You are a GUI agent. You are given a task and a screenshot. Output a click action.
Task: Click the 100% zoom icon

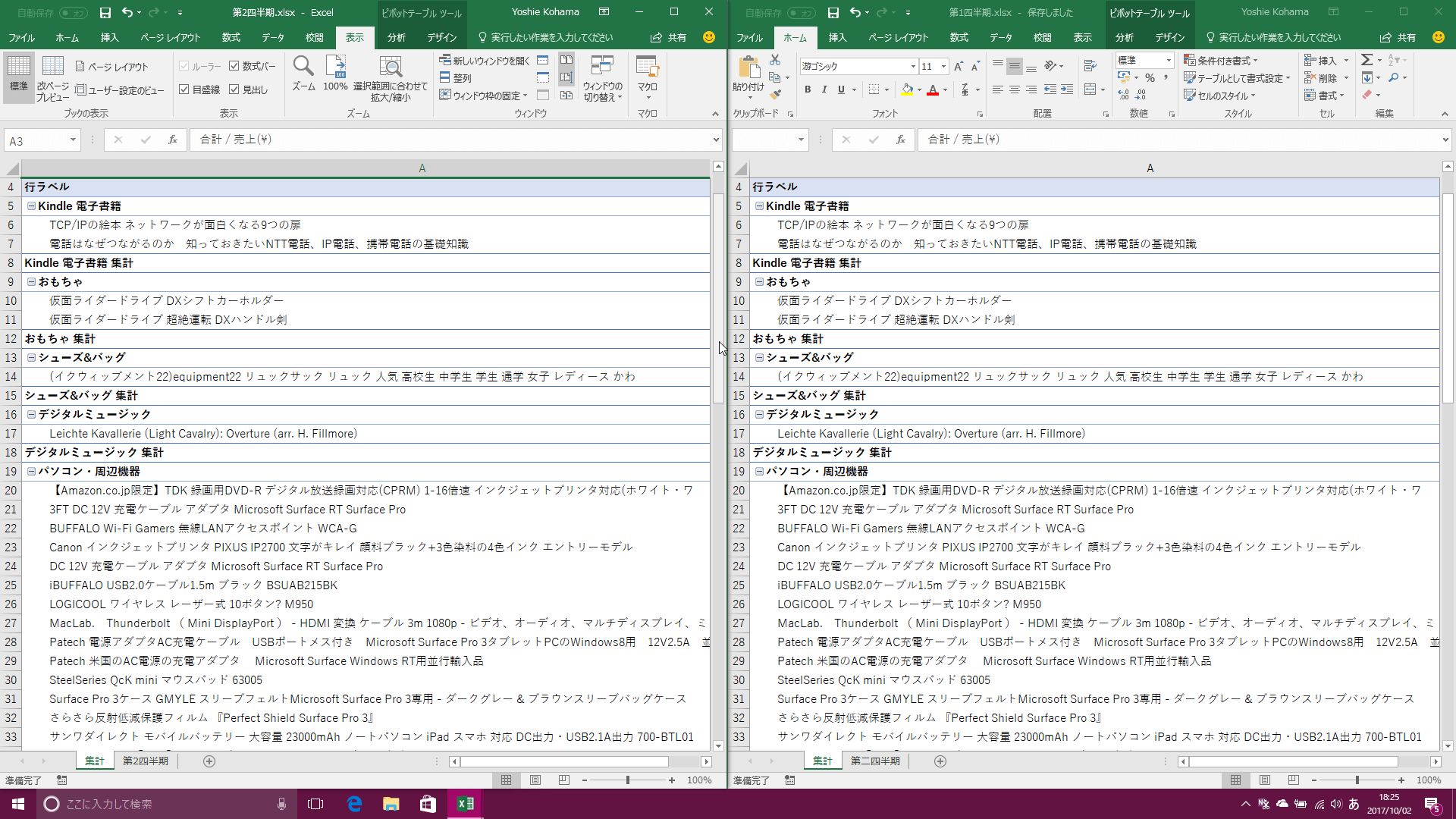(x=335, y=68)
